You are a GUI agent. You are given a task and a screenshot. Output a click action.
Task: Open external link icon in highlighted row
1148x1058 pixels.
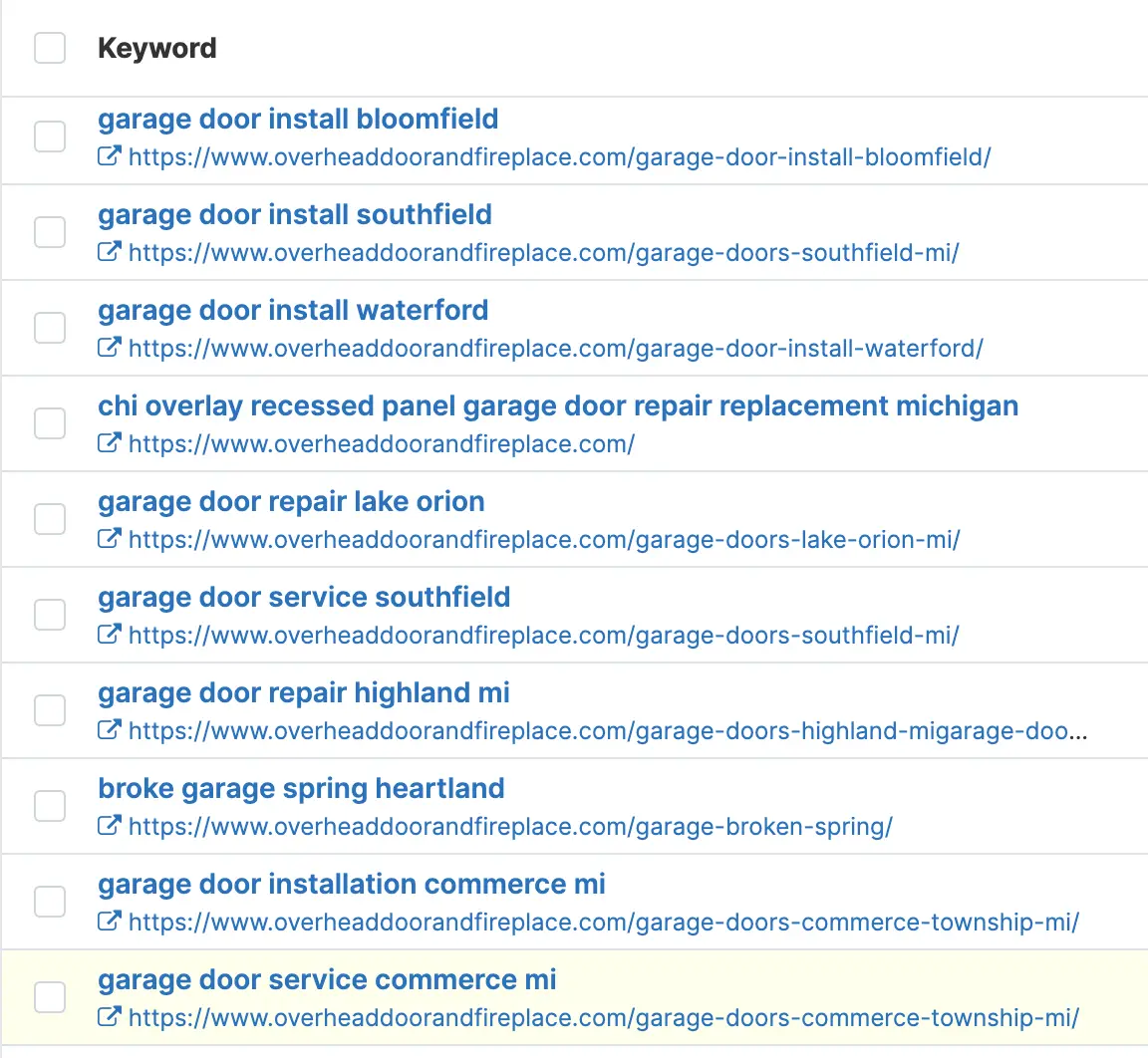coord(109,1017)
